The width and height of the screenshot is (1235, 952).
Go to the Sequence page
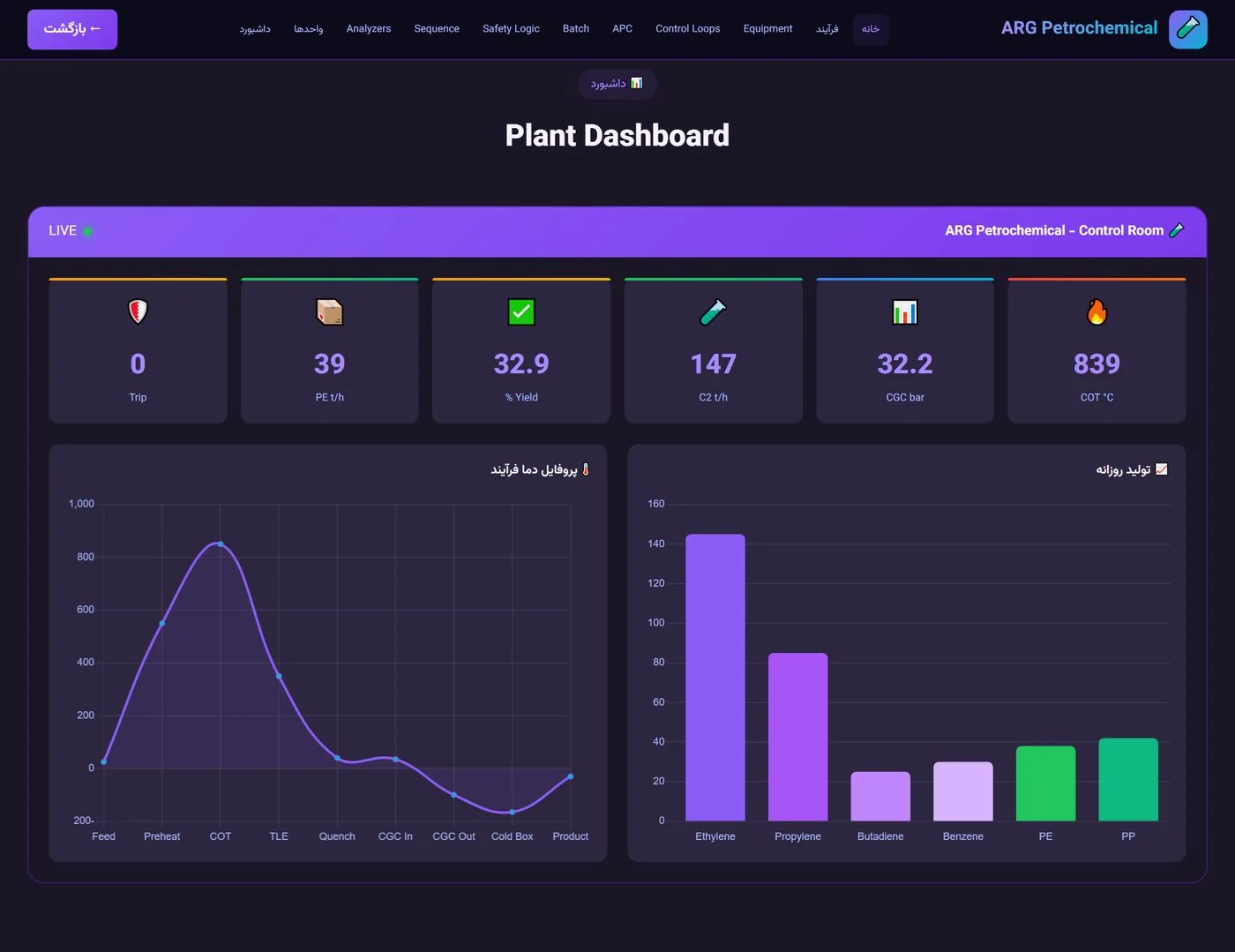tap(437, 29)
